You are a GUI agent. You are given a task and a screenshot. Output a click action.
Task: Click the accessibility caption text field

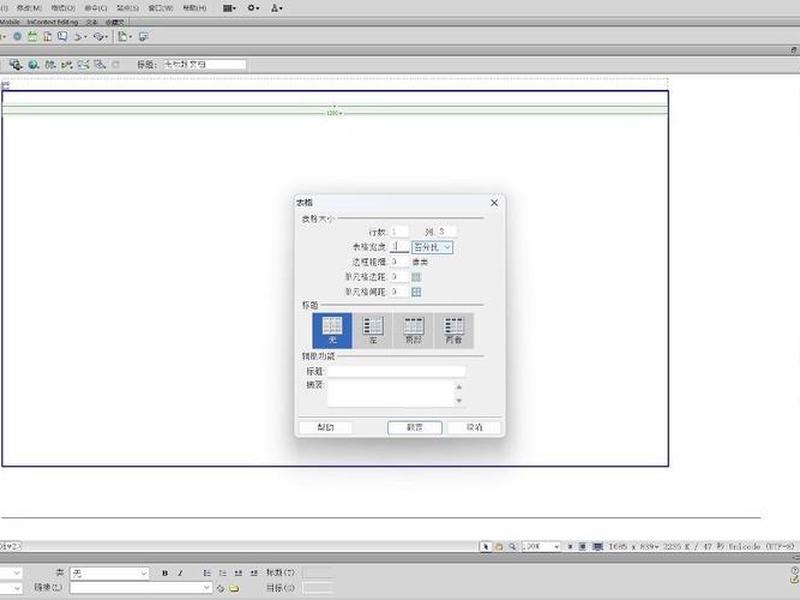point(396,371)
